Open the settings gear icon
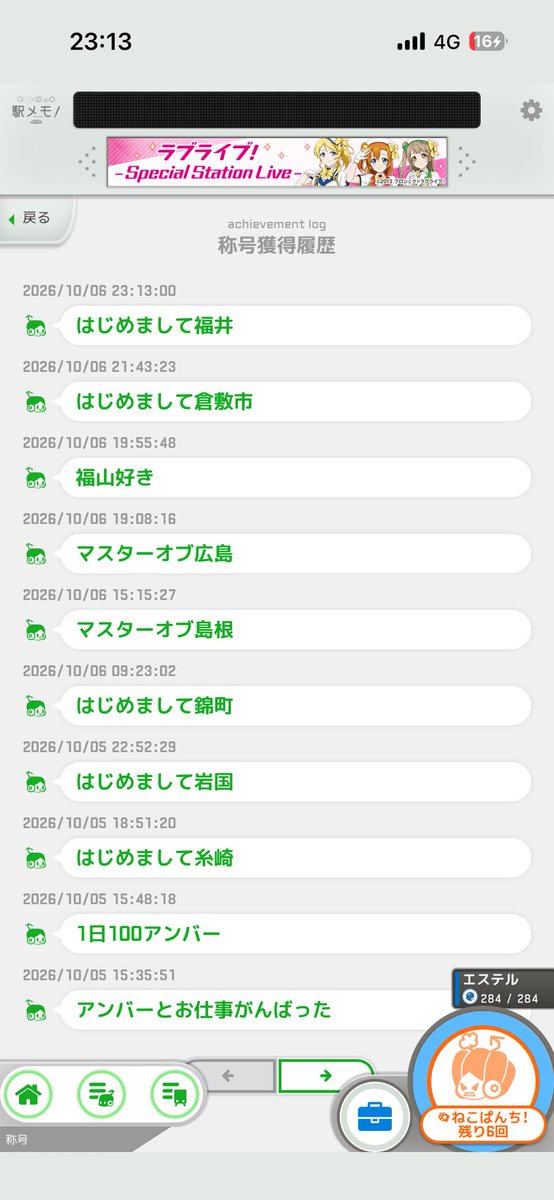 [531, 110]
